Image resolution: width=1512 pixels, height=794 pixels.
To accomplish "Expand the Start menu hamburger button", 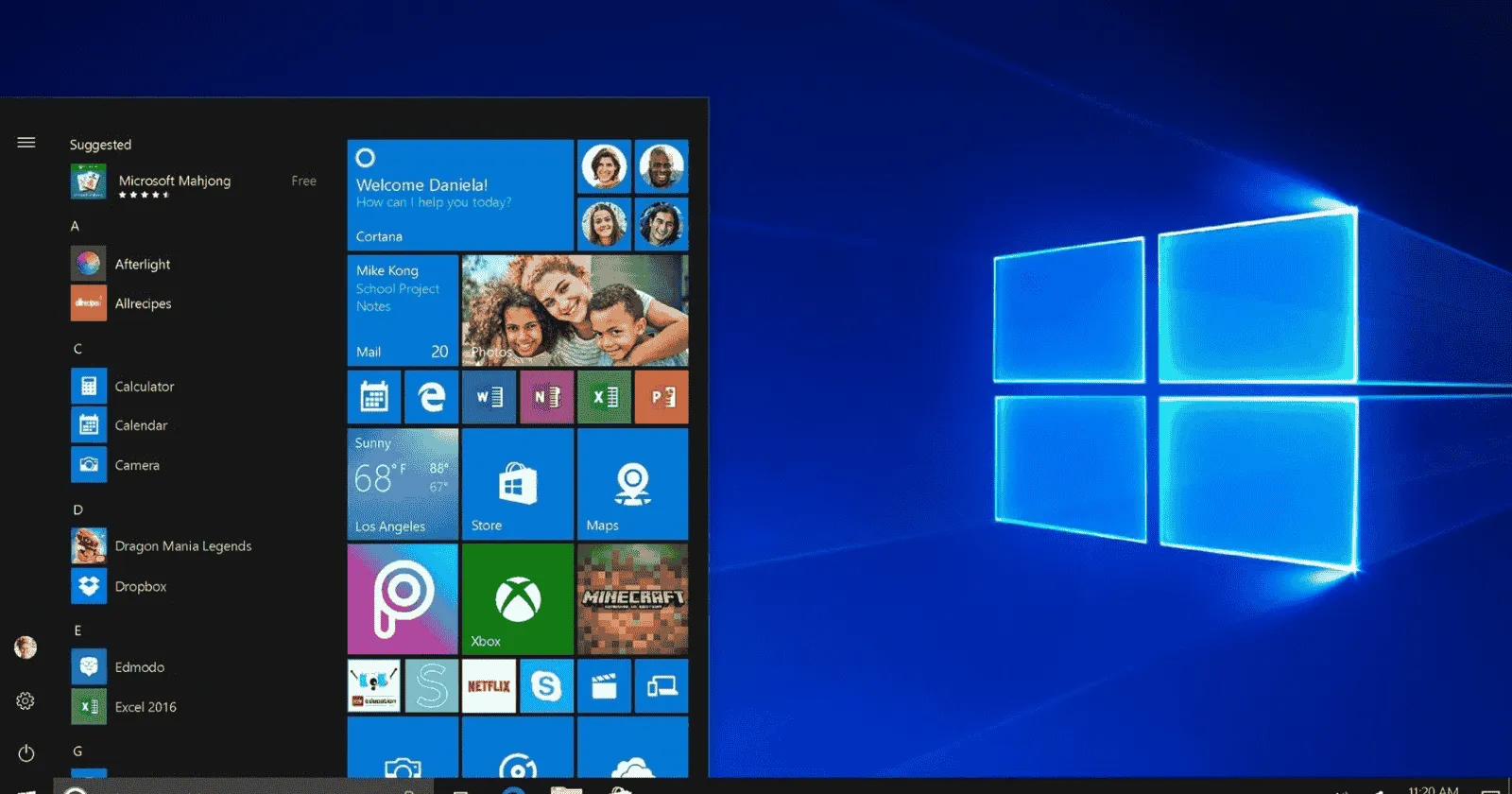I will tap(26, 143).
